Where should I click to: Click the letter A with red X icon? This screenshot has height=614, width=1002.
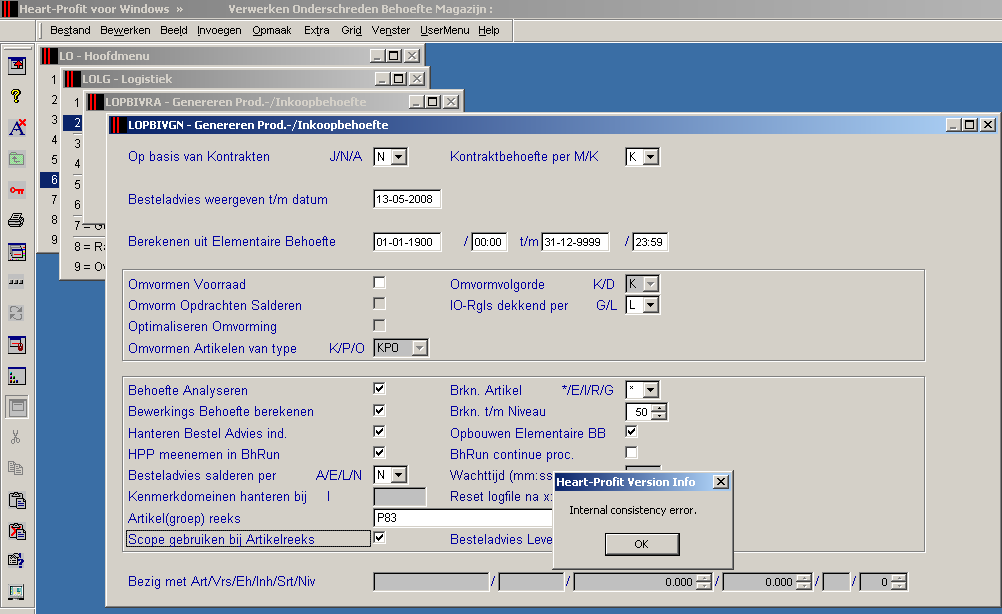(x=17, y=127)
